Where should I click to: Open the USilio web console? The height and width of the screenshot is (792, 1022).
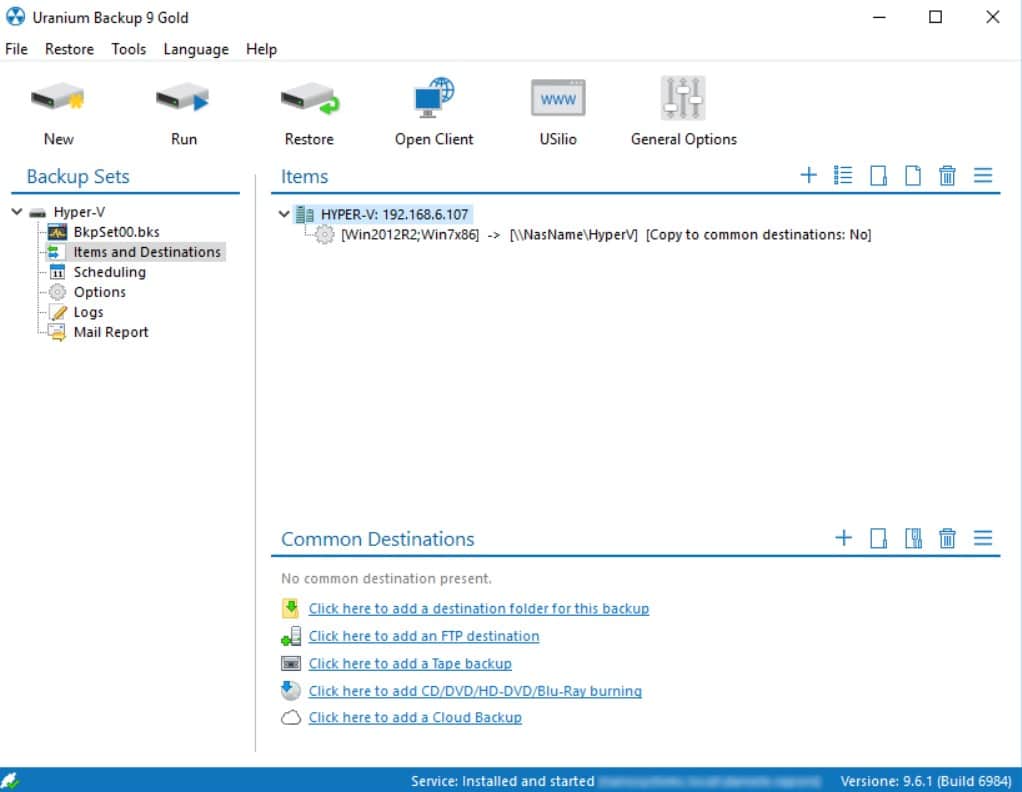pos(556,110)
